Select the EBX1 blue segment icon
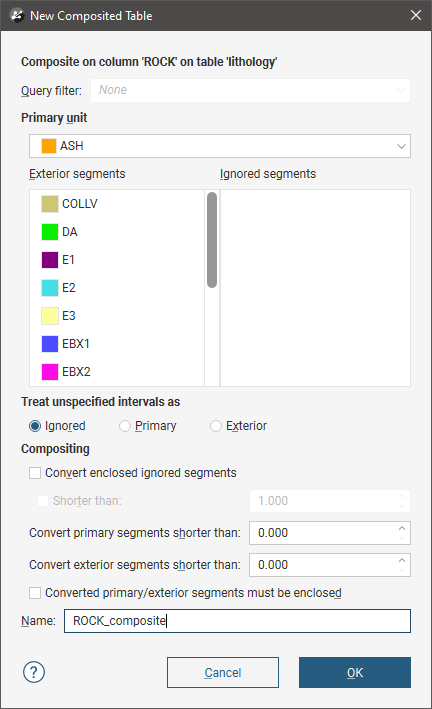This screenshot has width=432, height=709. pyautogui.click(x=50, y=344)
